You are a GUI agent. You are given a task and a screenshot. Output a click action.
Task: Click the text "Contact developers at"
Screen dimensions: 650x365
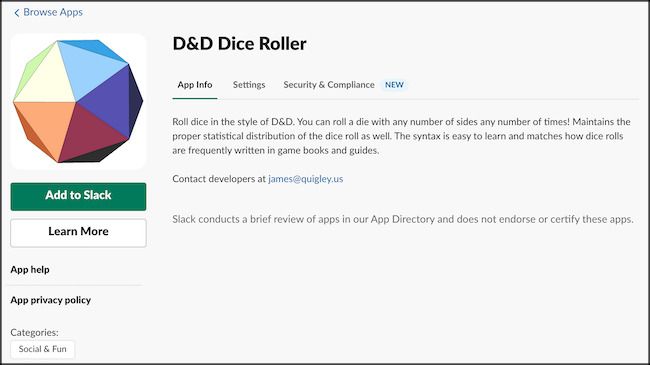point(219,179)
